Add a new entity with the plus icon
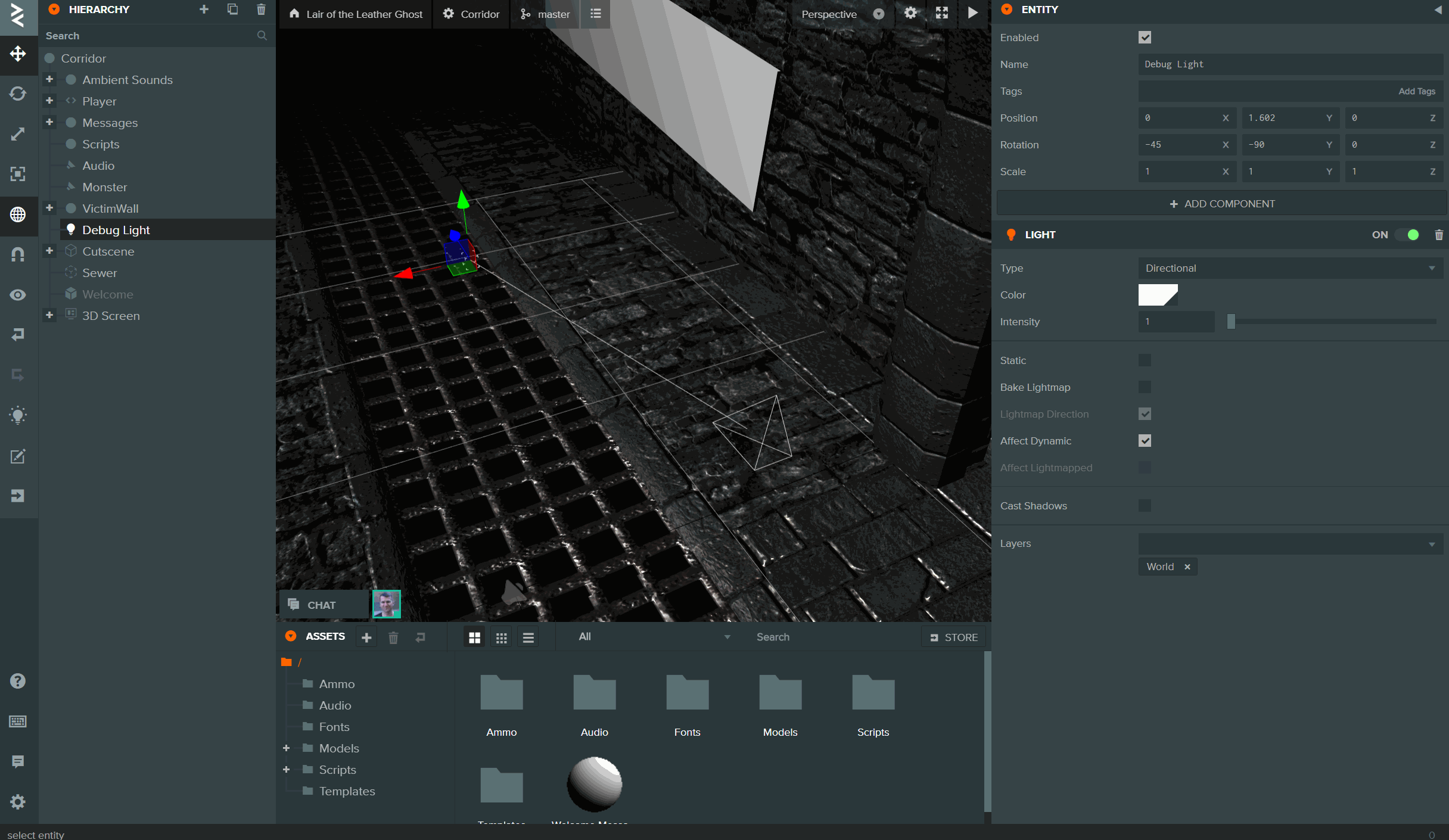 pyautogui.click(x=204, y=10)
